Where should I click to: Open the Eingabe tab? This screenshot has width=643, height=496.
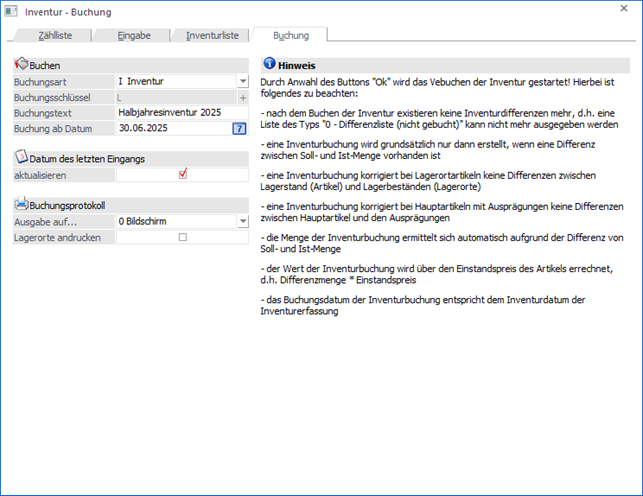pyautogui.click(x=134, y=35)
